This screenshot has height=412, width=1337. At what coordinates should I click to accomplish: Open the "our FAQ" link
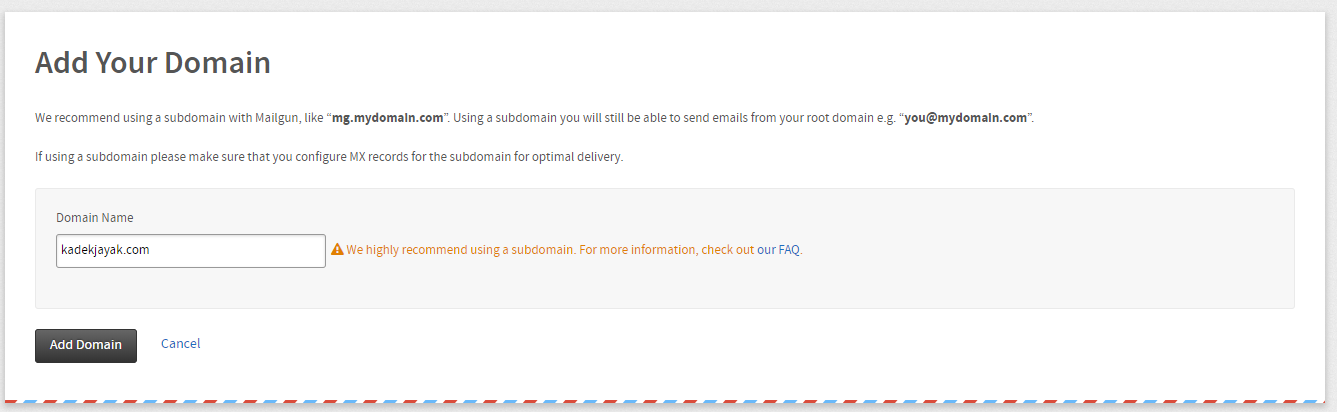[779, 250]
